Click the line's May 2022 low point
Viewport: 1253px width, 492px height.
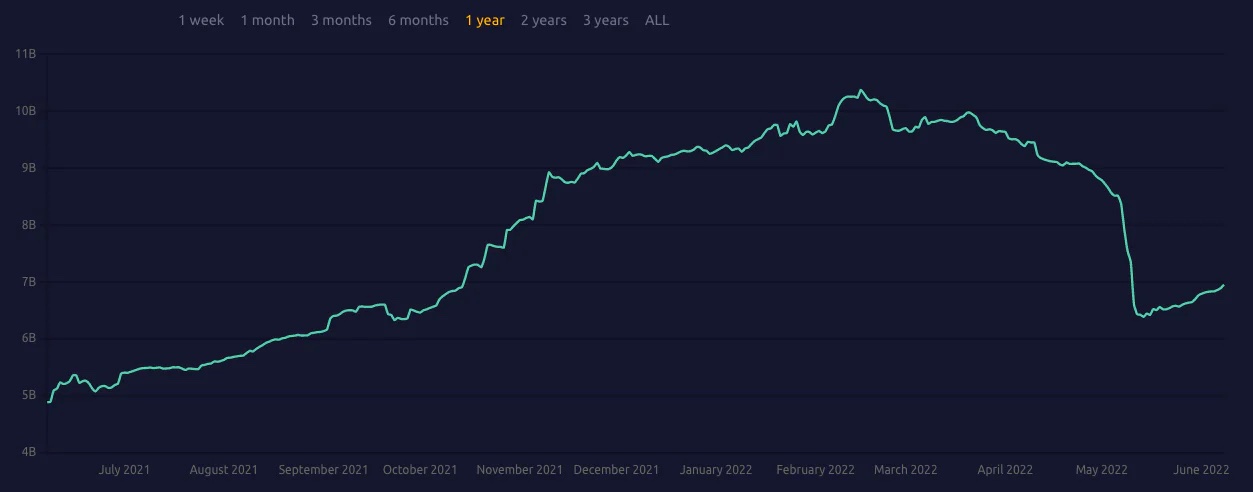pos(1143,317)
